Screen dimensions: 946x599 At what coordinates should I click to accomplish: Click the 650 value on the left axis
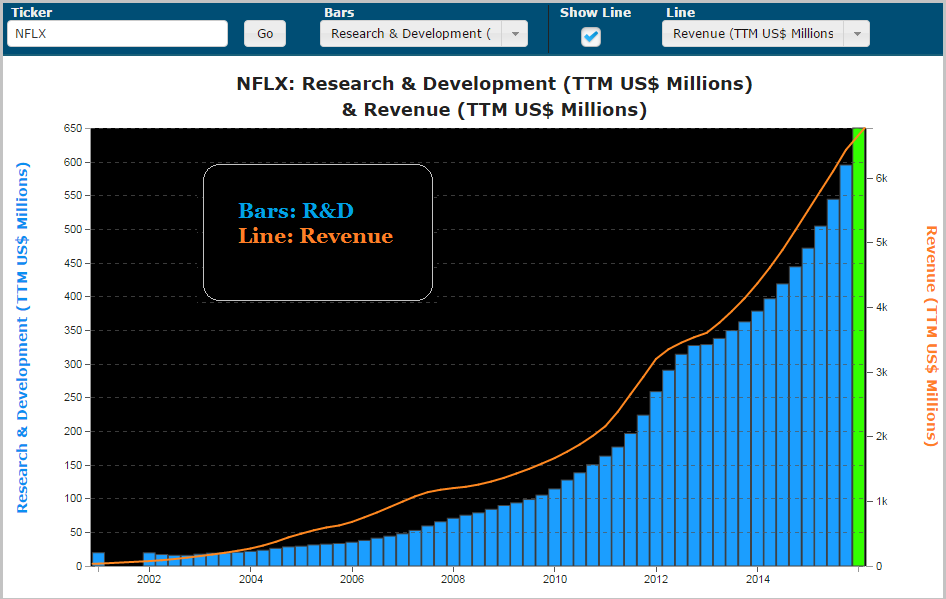tap(72, 128)
